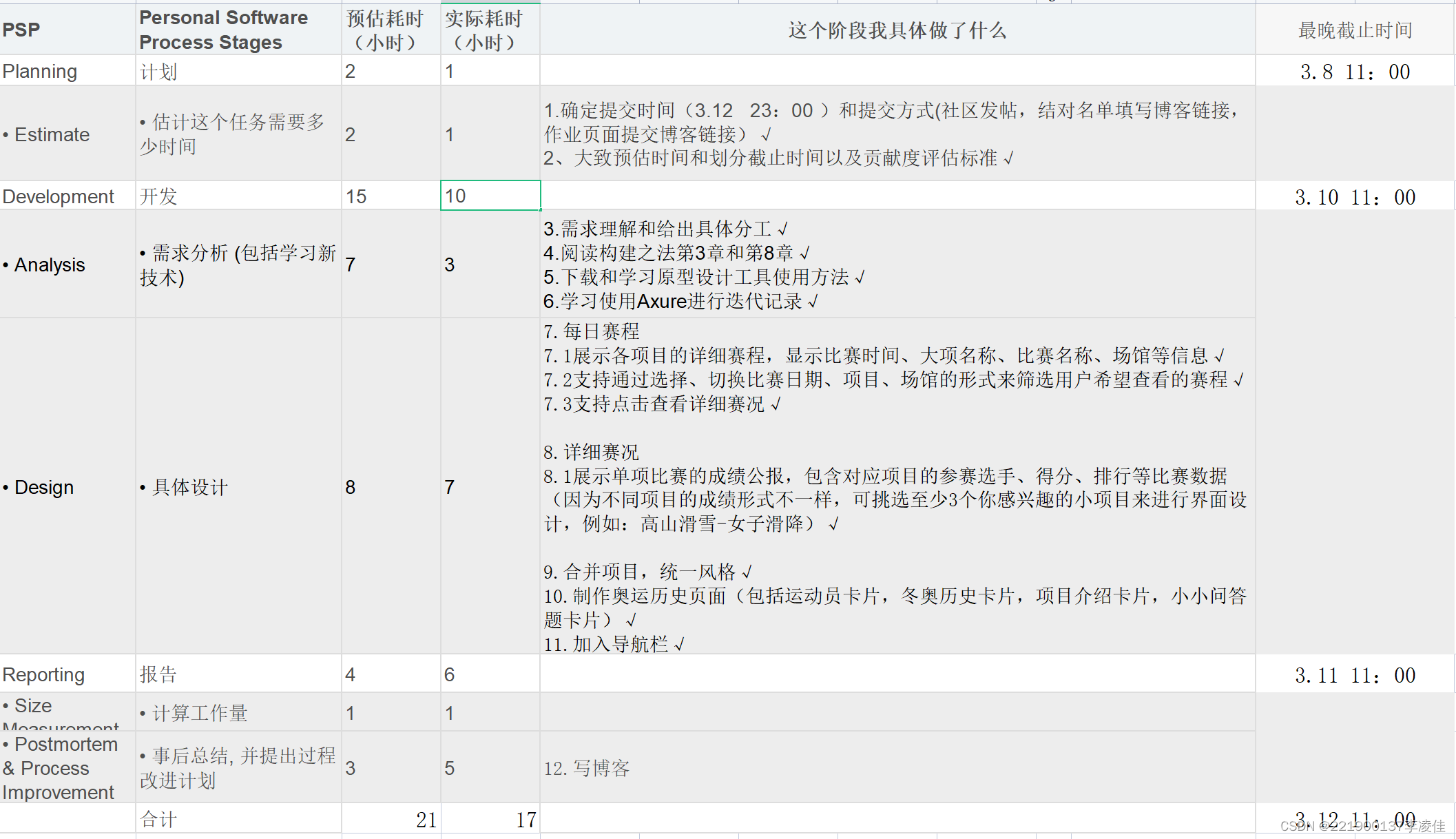Click Planning estimated hours value 2
The width and height of the screenshot is (1456, 839).
pyautogui.click(x=391, y=71)
